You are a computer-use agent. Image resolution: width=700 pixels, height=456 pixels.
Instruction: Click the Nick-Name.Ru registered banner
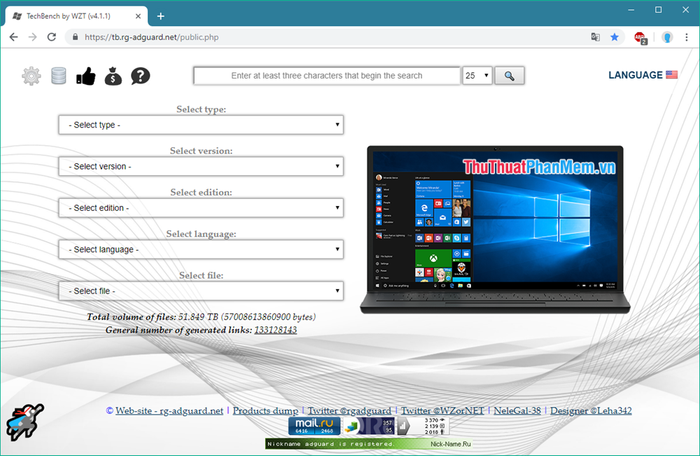coord(369,443)
